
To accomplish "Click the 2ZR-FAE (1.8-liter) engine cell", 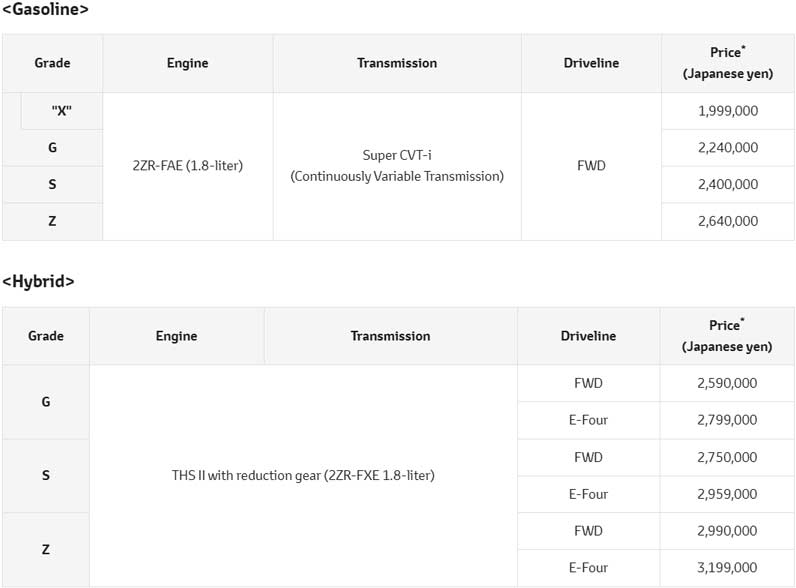I will 187,166.
